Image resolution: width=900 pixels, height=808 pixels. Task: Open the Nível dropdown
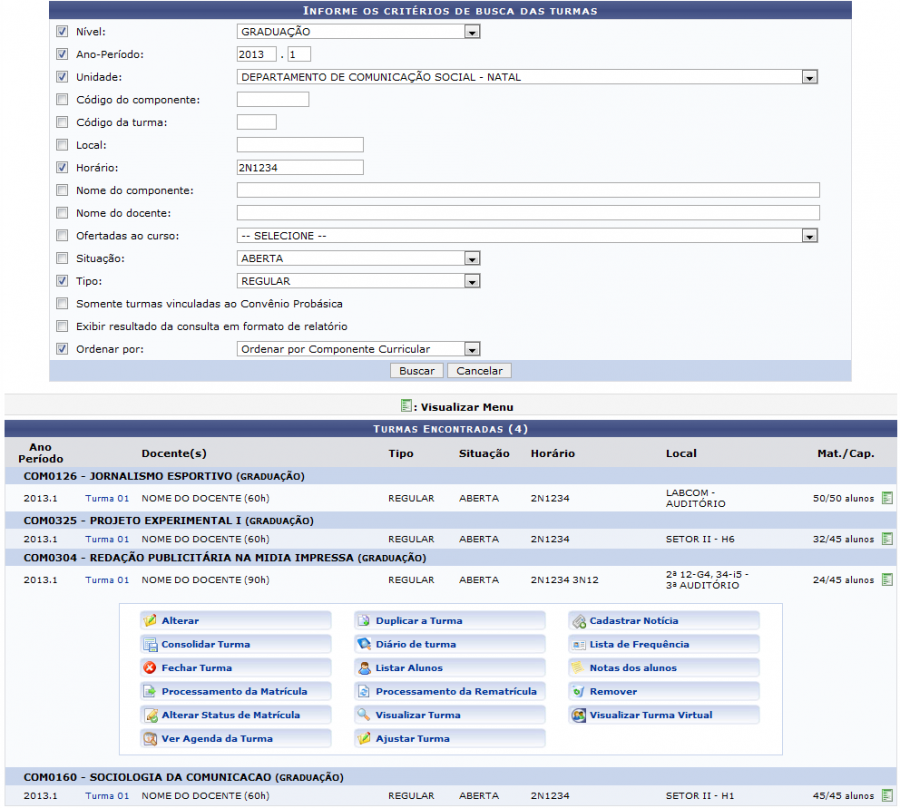pos(472,32)
